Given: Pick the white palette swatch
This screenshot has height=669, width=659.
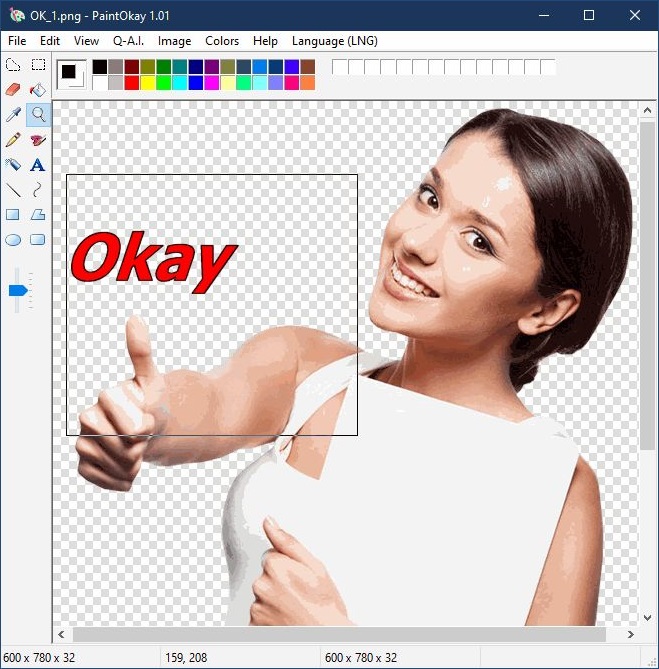Looking at the screenshot, I should click(100, 82).
